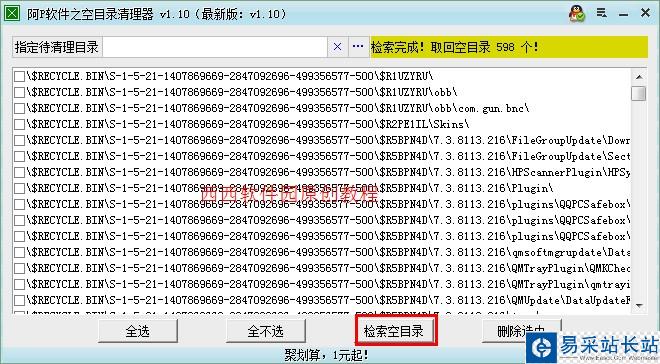660x364 pixels.
Task: Select checkbox of FileGroupUpdate\Dowr row
Action: 19,140
